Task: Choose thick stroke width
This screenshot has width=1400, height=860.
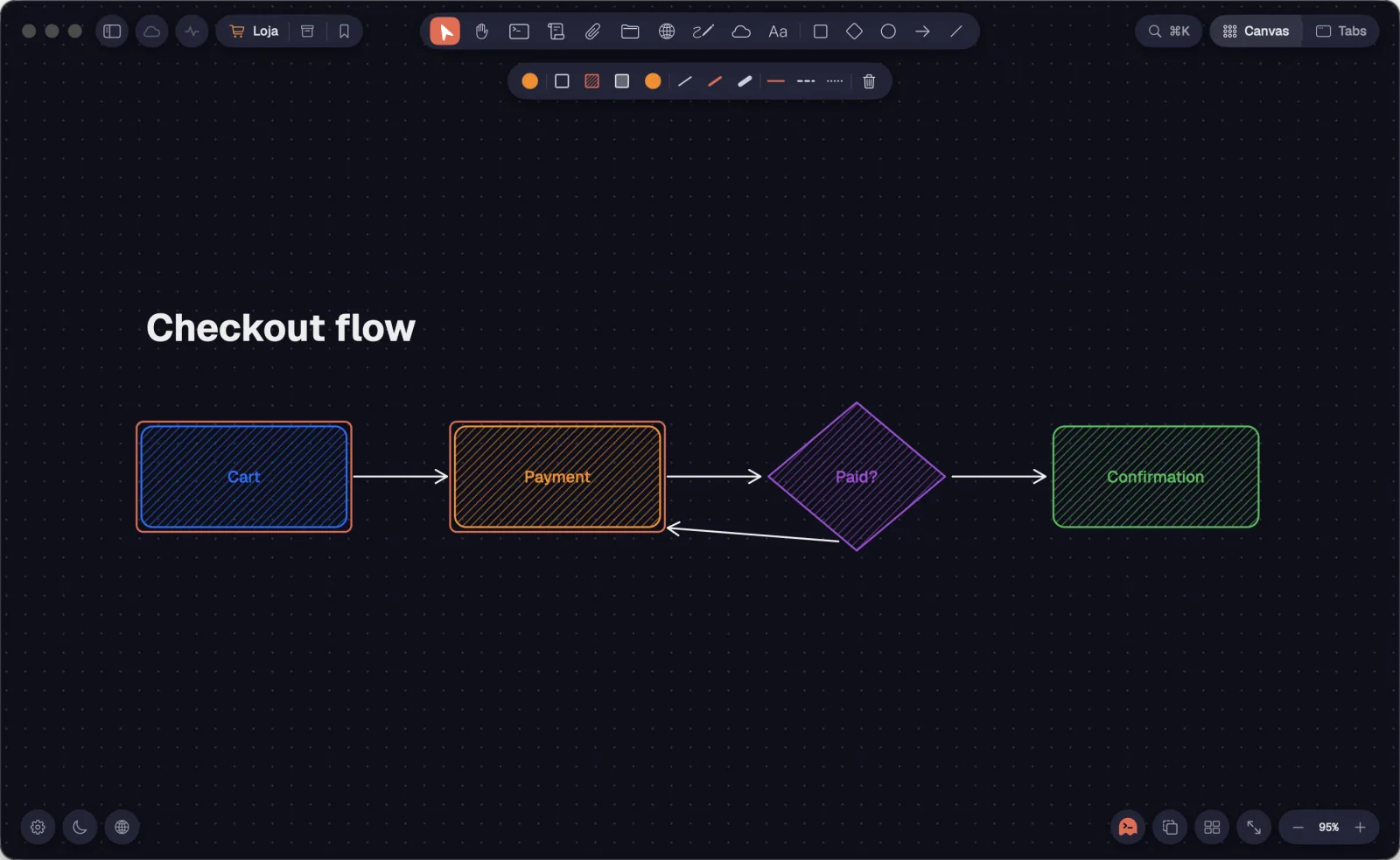Action: (745, 81)
